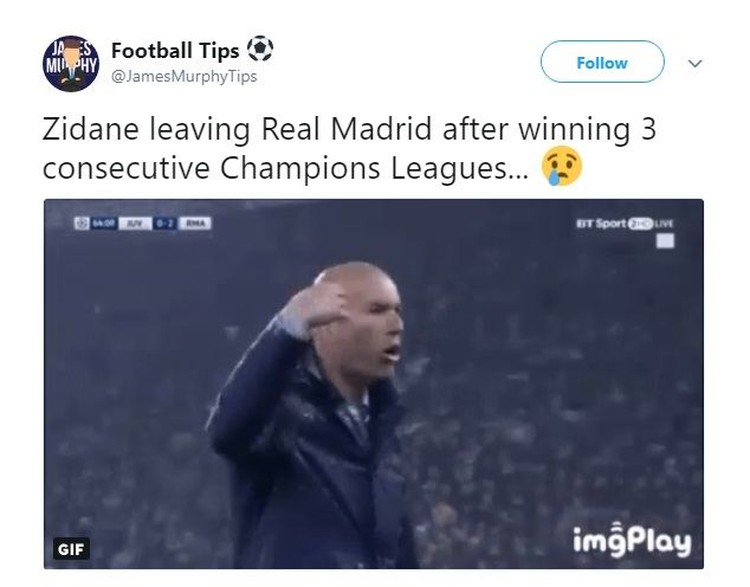Click the match clock in scoreboard
750x587 pixels.
pyautogui.click(x=103, y=223)
